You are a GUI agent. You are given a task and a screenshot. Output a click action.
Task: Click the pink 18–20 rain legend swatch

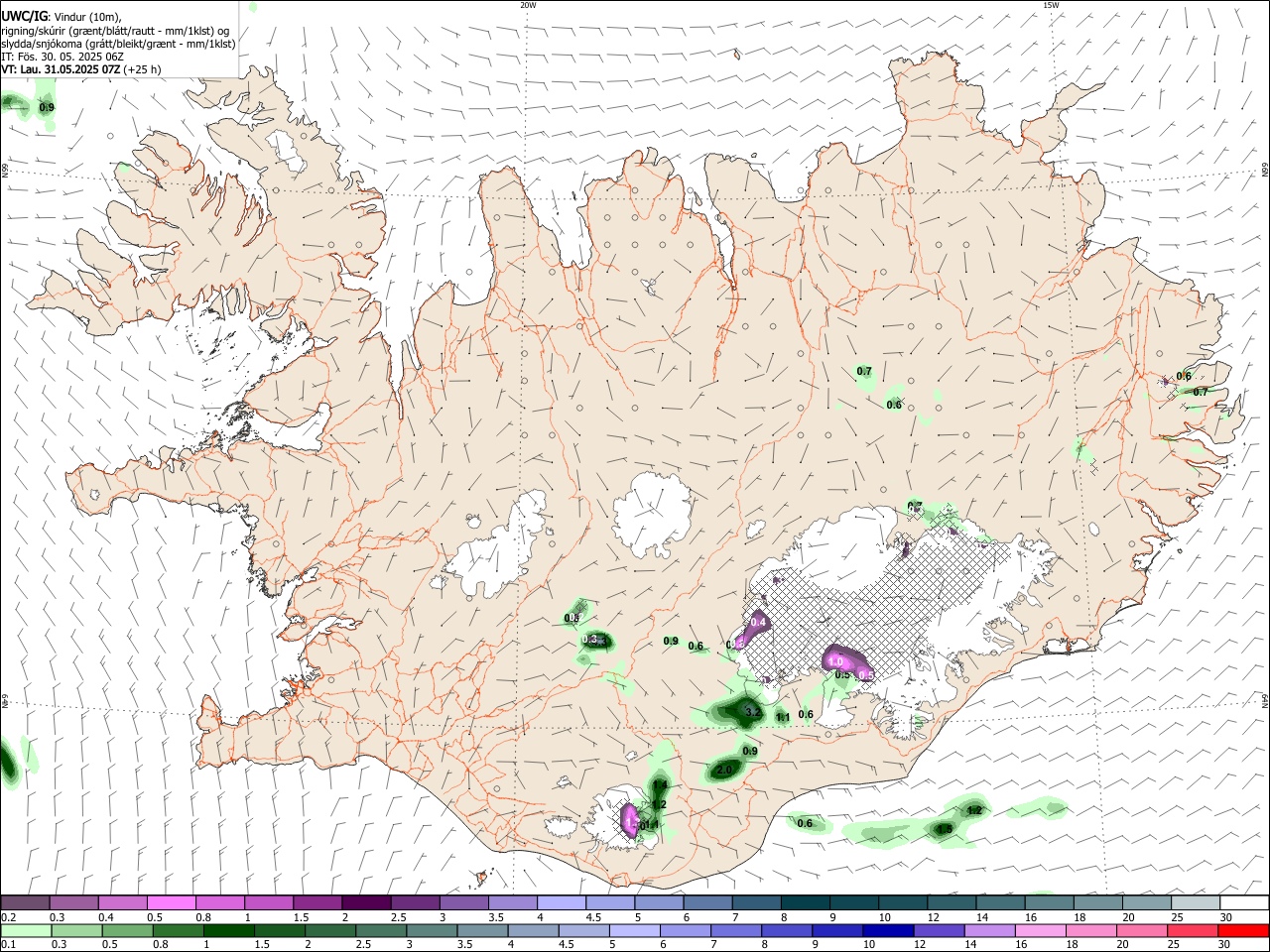[x=1090, y=930]
